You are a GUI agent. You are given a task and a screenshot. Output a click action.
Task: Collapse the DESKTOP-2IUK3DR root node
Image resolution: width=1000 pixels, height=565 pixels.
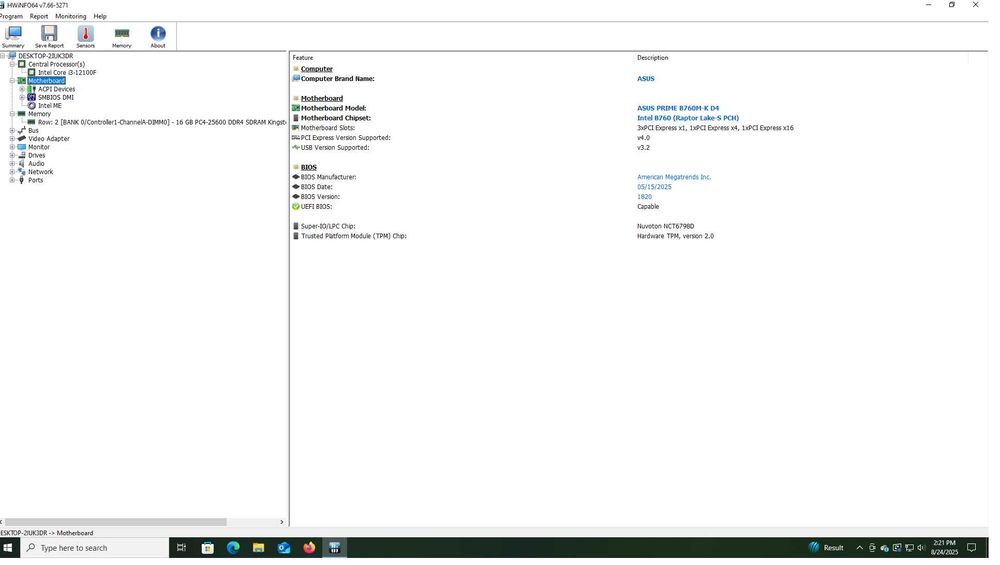click(x=3, y=56)
